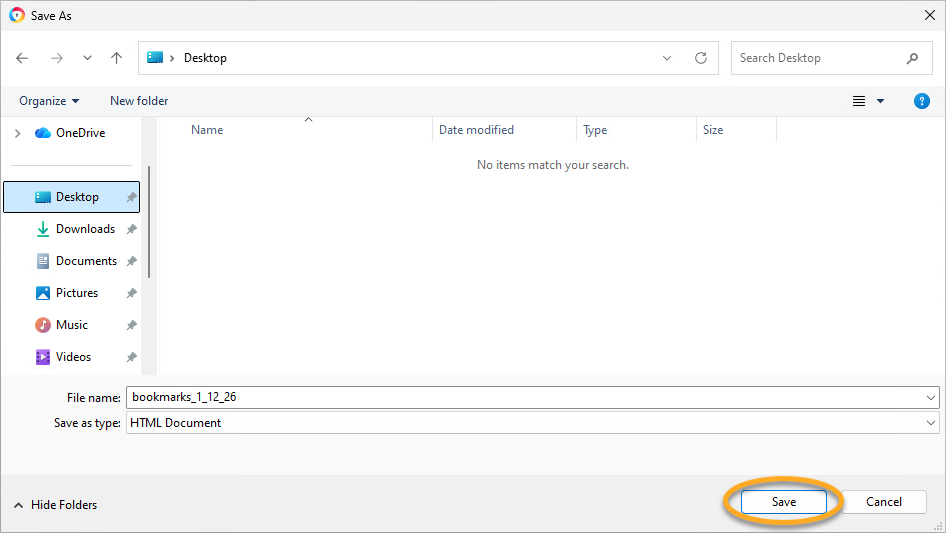Click the Forward navigation arrow
The height and width of the screenshot is (533, 946).
(x=56, y=58)
